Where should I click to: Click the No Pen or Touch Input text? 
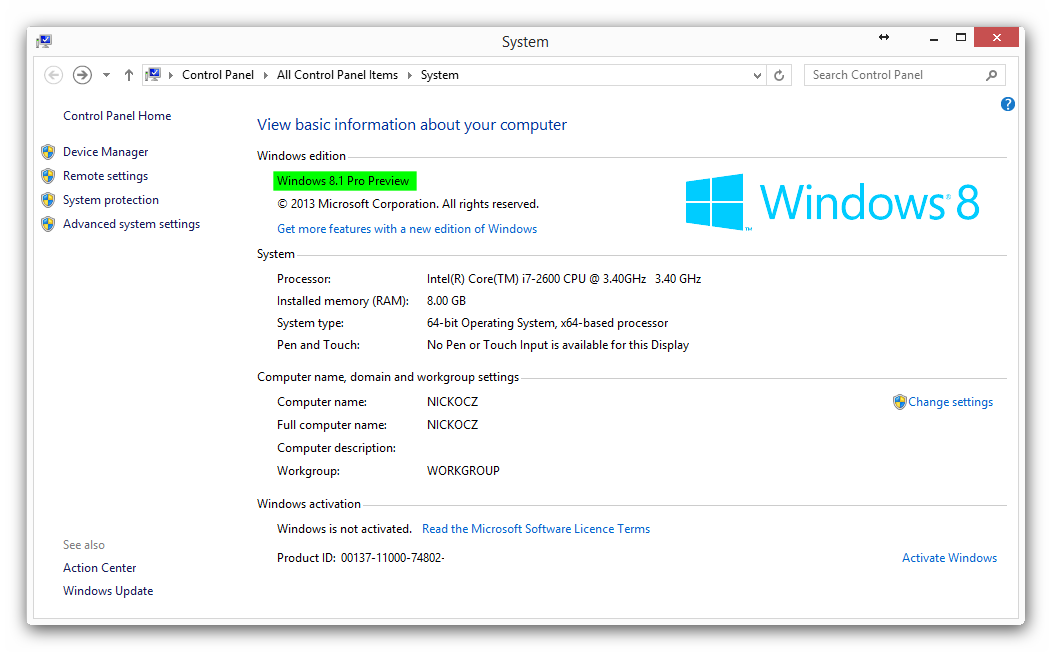(558, 345)
